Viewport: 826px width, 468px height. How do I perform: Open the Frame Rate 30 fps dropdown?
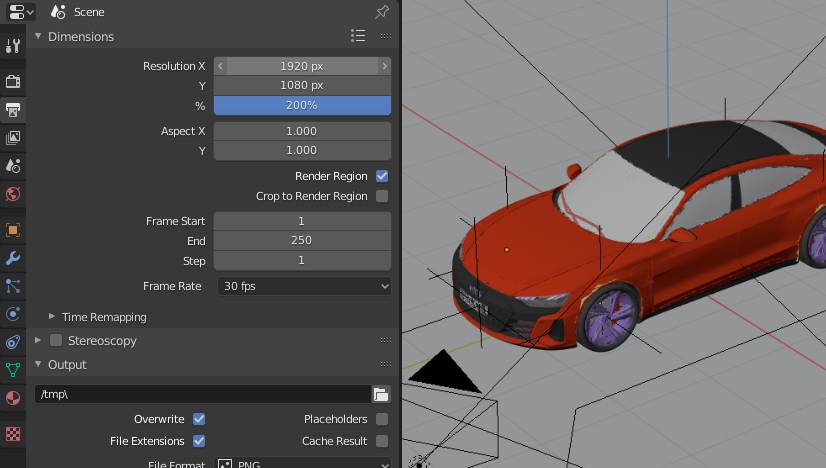click(304, 286)
